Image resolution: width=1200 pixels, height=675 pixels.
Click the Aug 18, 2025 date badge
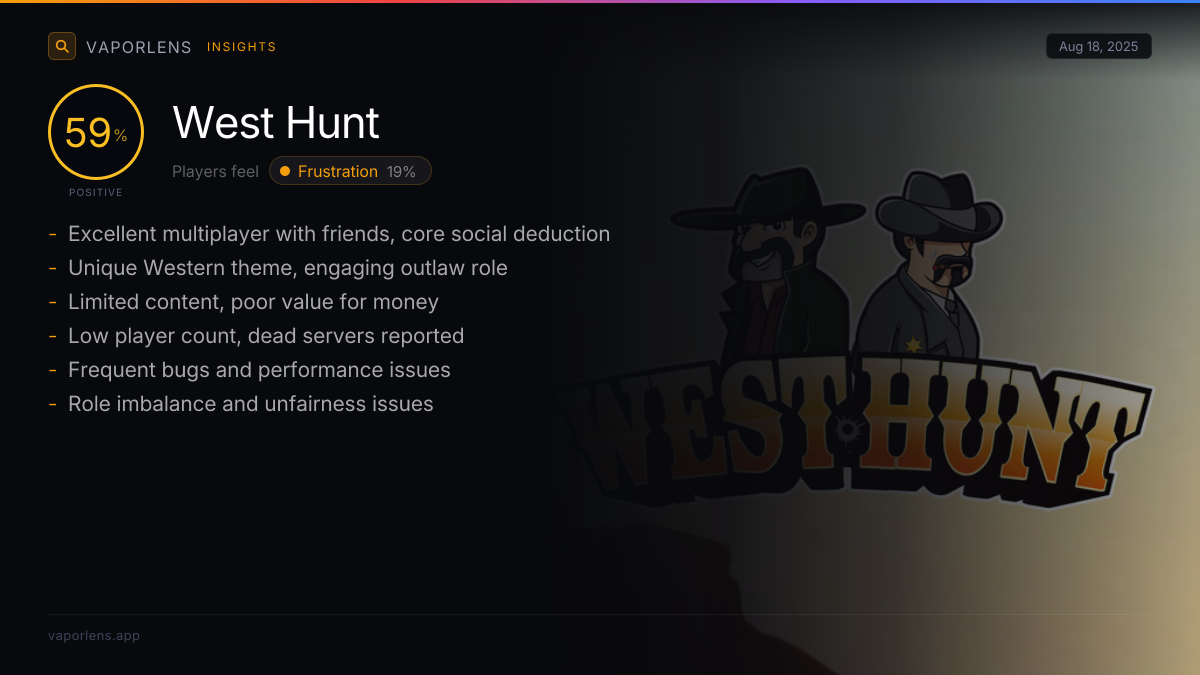coord(1098,46)
